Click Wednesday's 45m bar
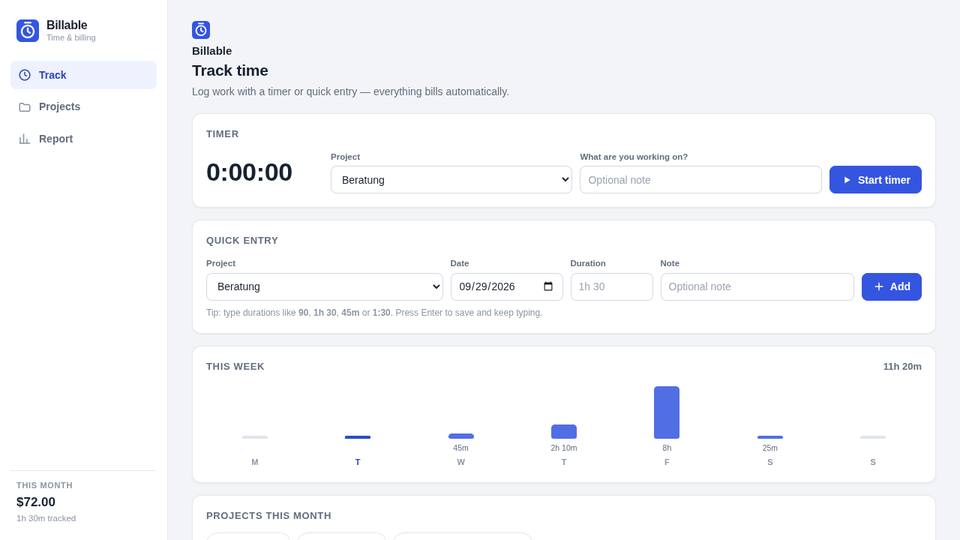 [x=461, y=436]
